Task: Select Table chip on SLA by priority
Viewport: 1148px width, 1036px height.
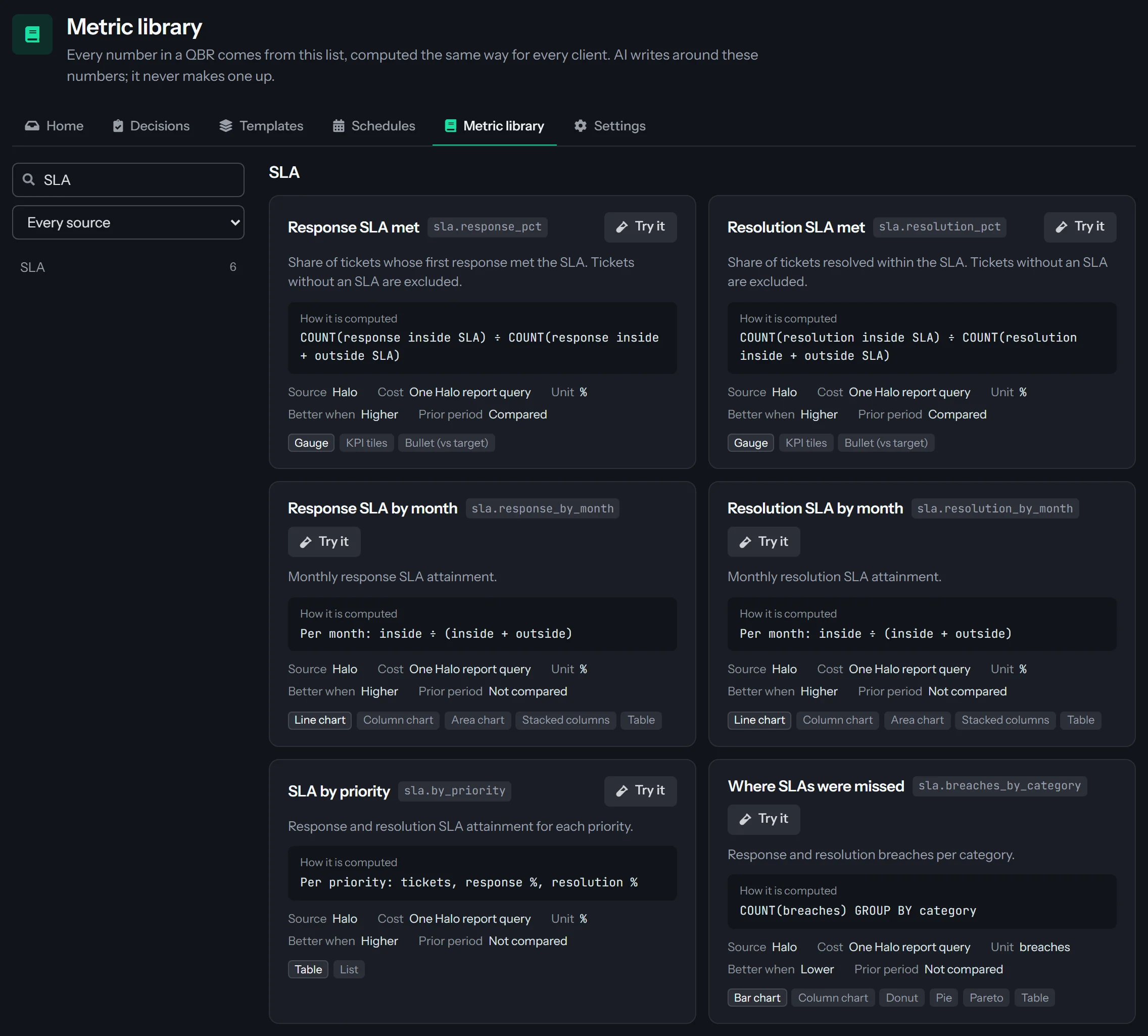Action: (x=308, y=969)
